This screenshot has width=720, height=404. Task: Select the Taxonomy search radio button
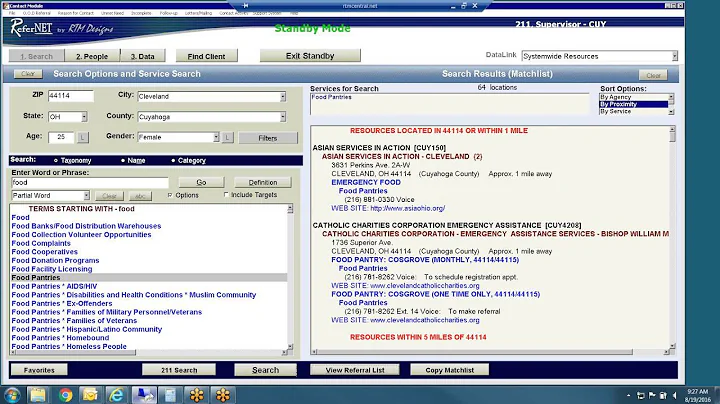(56, 160)
